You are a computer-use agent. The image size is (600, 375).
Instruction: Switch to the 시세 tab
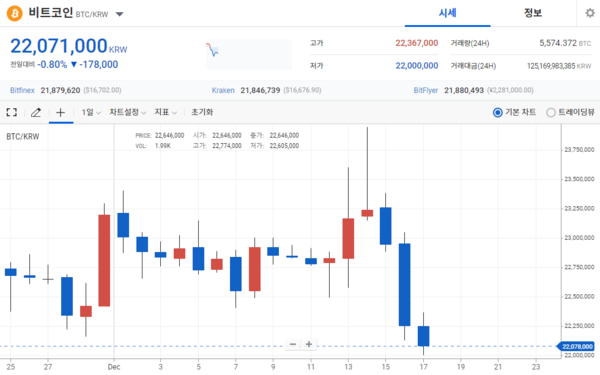(x=447, y=13)
